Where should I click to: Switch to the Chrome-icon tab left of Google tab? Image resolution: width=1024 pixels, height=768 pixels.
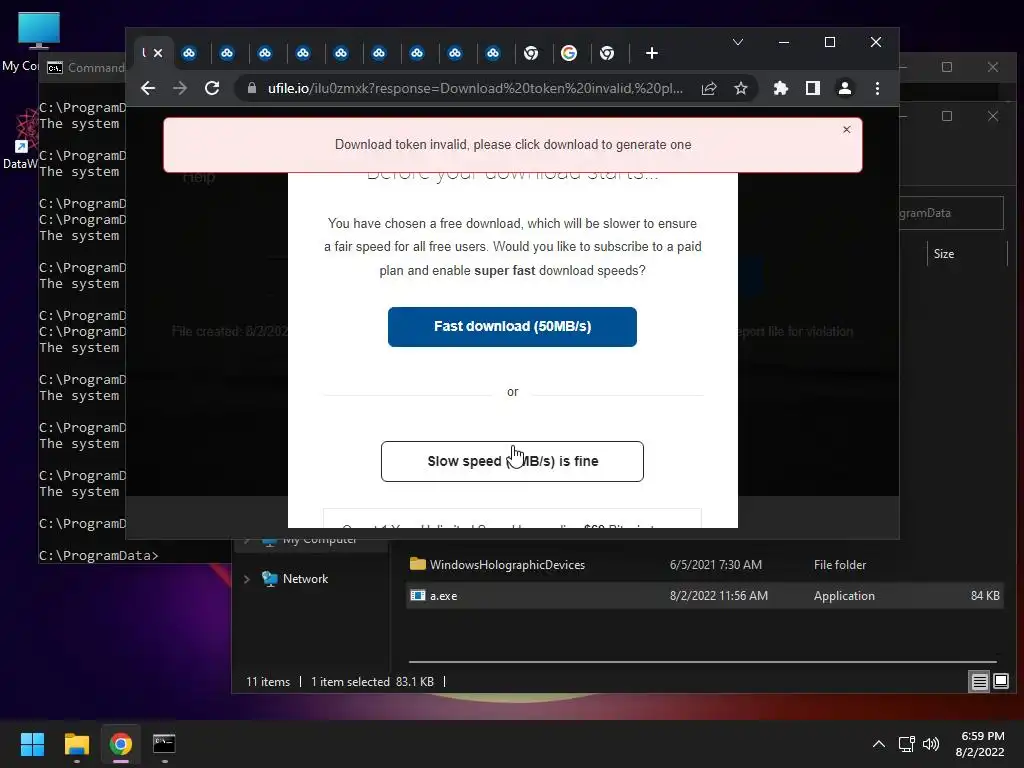click(531, 53)
